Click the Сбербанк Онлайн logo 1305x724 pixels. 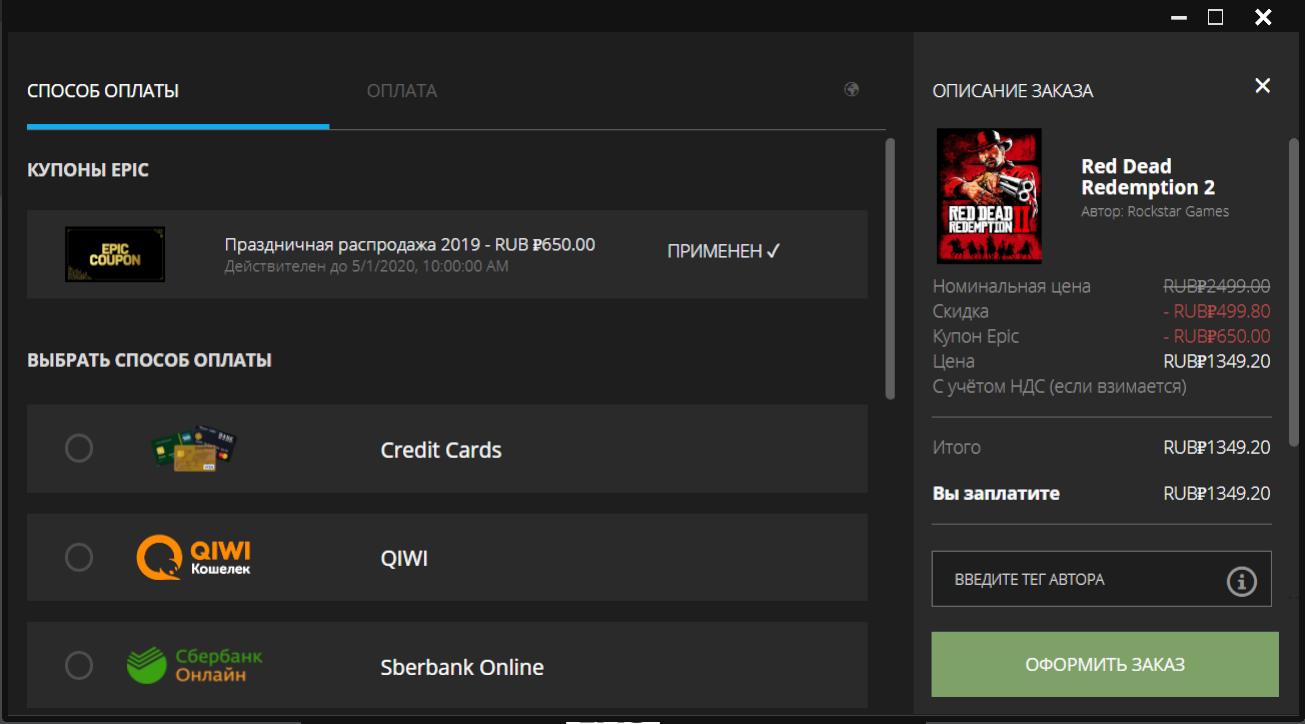(x=195, y=666)
